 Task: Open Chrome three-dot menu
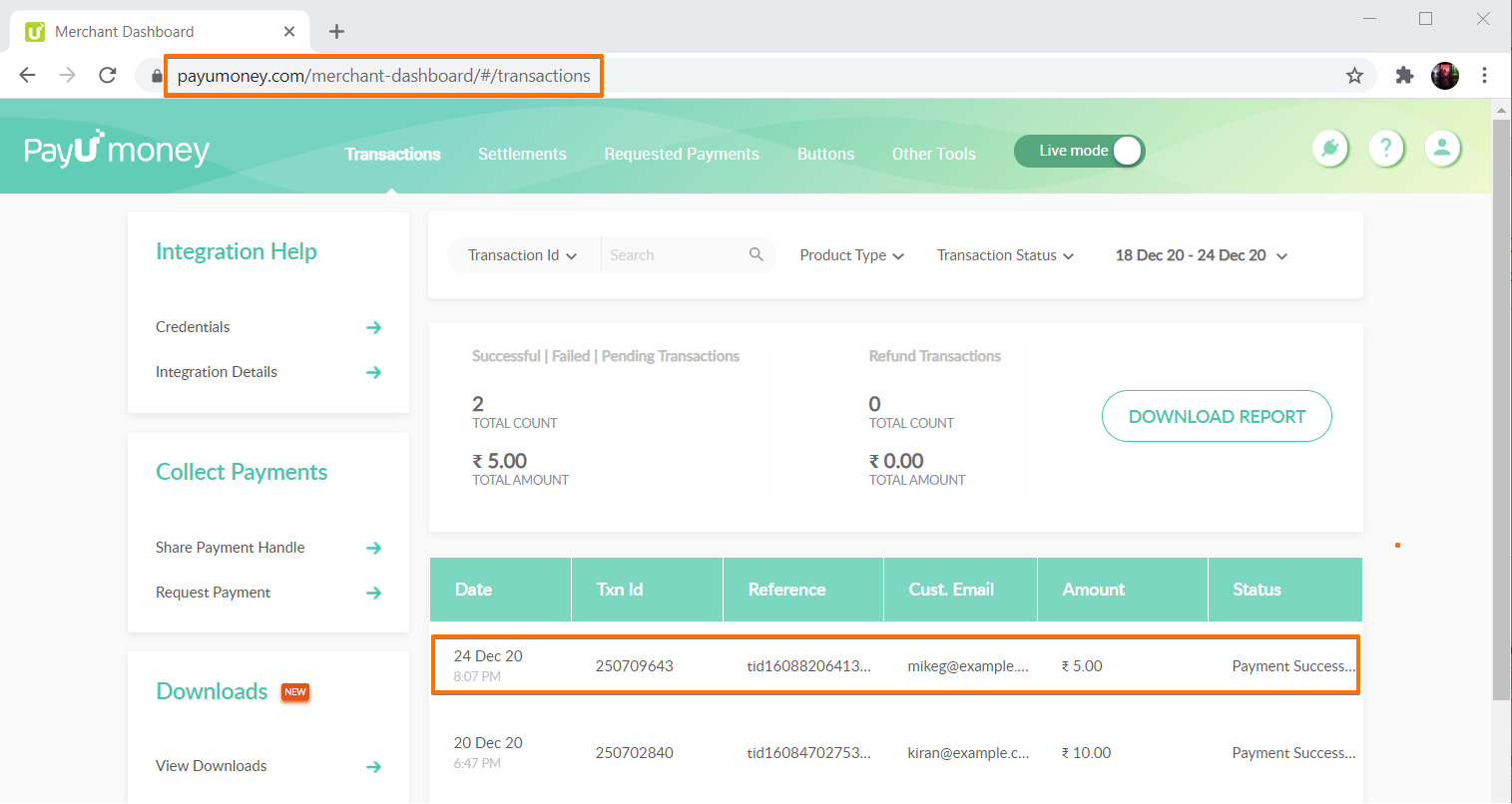[1485, 75]
